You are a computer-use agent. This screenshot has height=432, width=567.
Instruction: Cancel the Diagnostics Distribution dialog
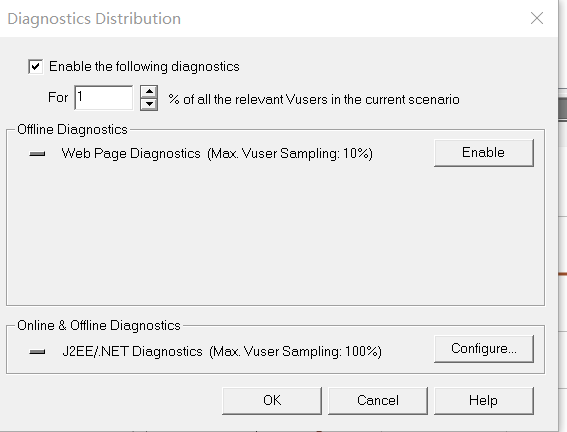click(x=378, y=401)
